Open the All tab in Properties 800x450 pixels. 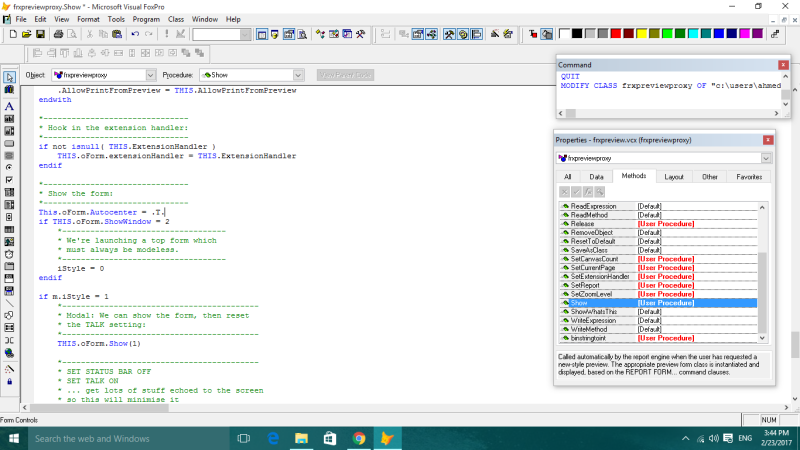coord(567,177)
